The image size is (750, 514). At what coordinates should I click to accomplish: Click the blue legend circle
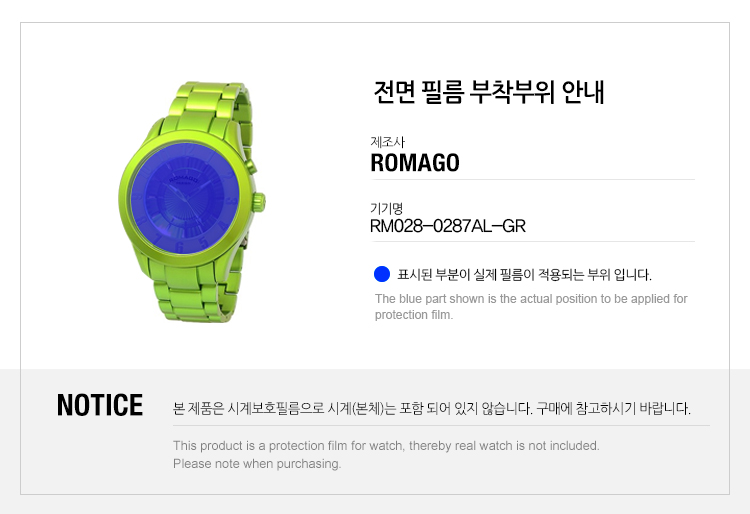click(382, 274)
